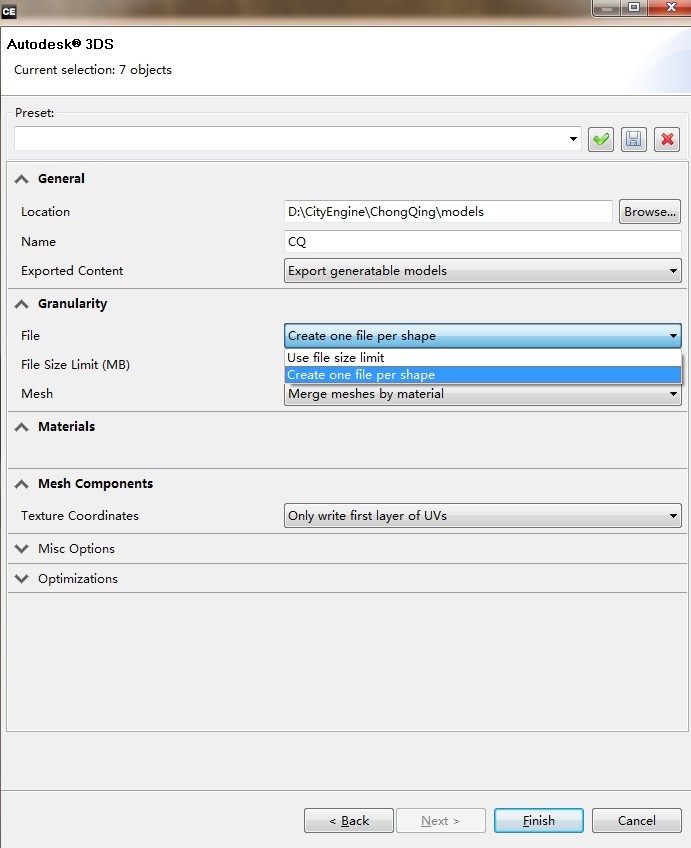691x848 pixels.
Task: Choose 'Use file size limit' option
Action: click(482, 357)
